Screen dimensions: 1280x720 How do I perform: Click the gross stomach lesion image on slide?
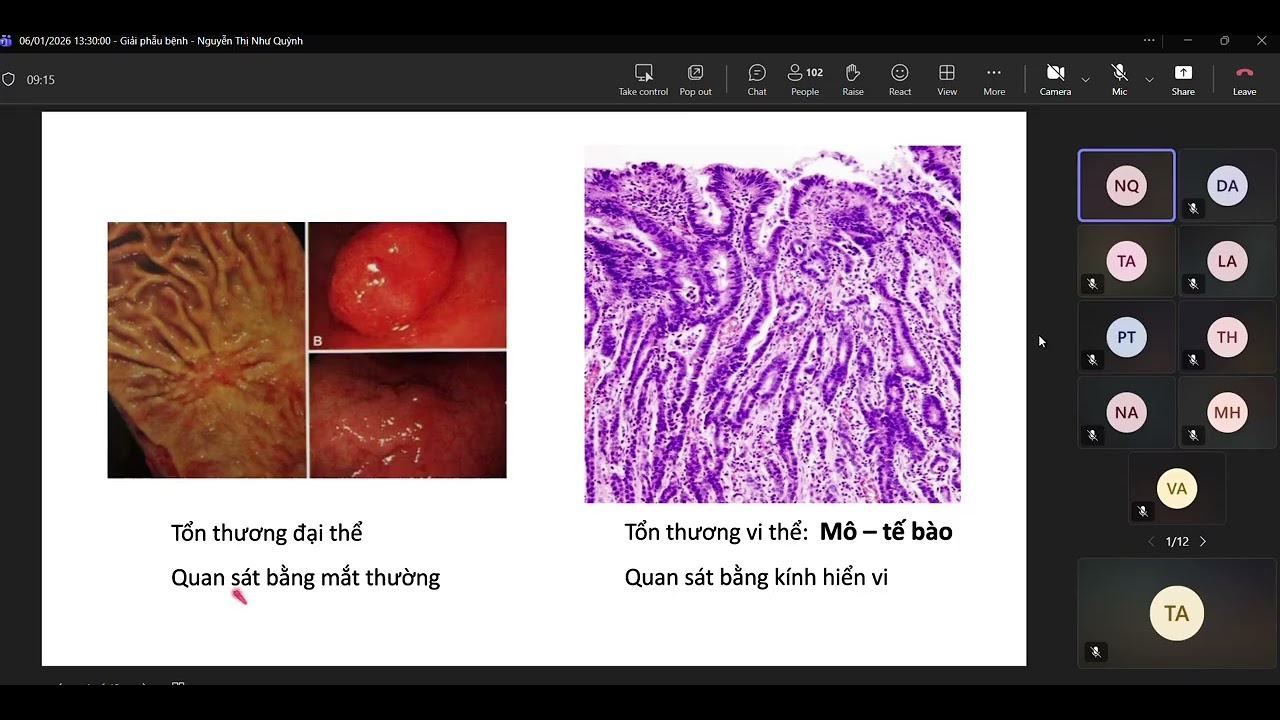pos(206,350)
